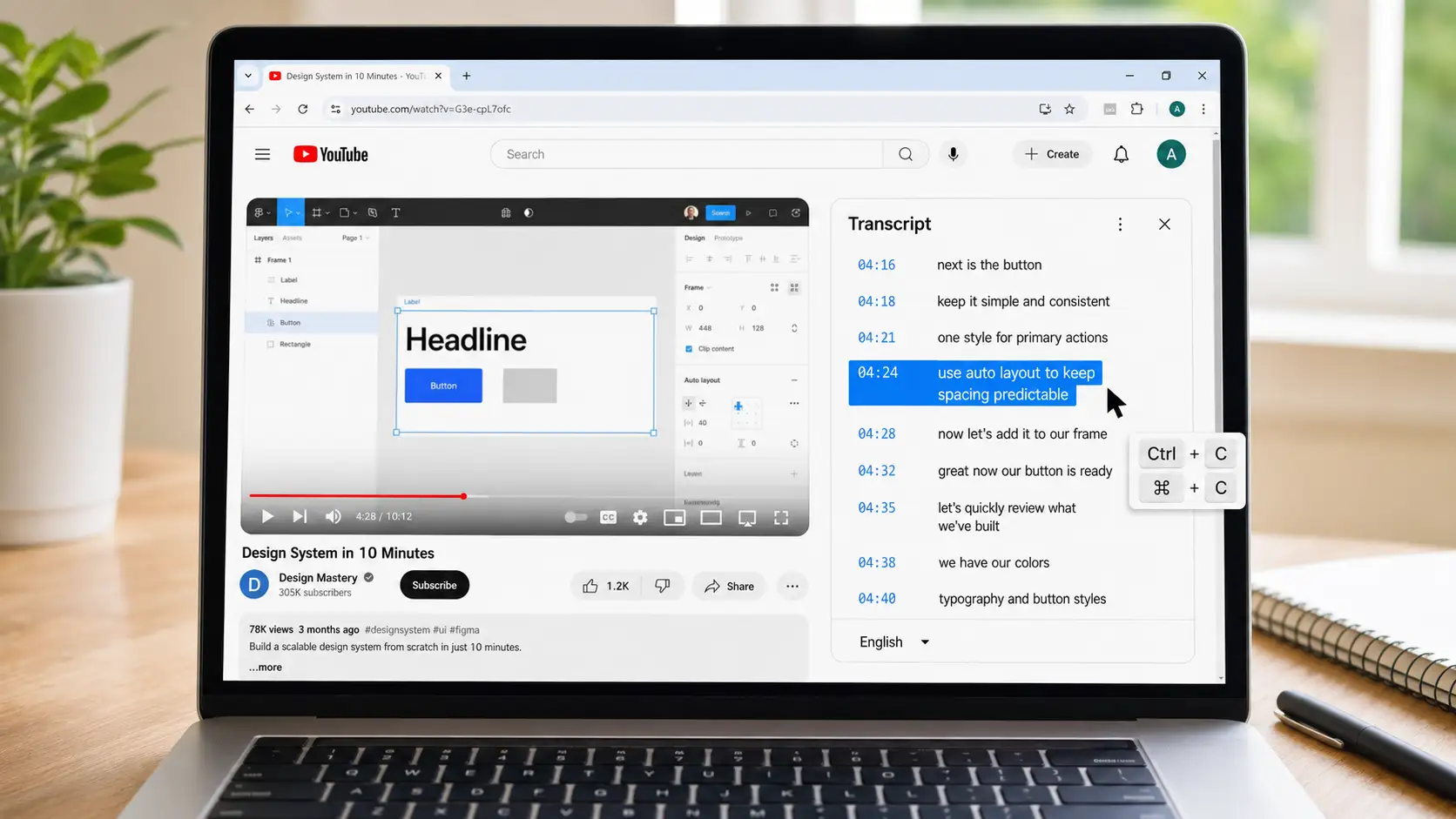Image resolution: width=1456 pixels, height=819 pixels.
Task: Open the browser extensions puzzle icon
Action: coord(1136,109)
